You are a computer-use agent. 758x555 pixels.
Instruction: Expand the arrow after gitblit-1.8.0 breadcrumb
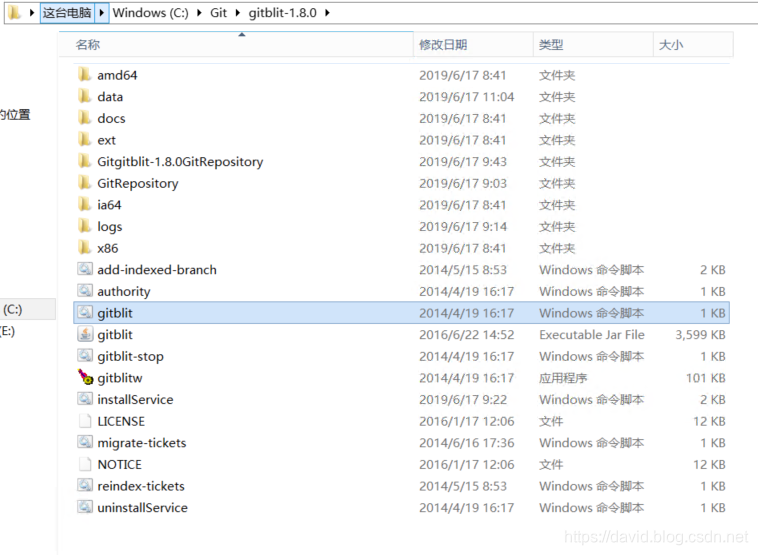327,13
